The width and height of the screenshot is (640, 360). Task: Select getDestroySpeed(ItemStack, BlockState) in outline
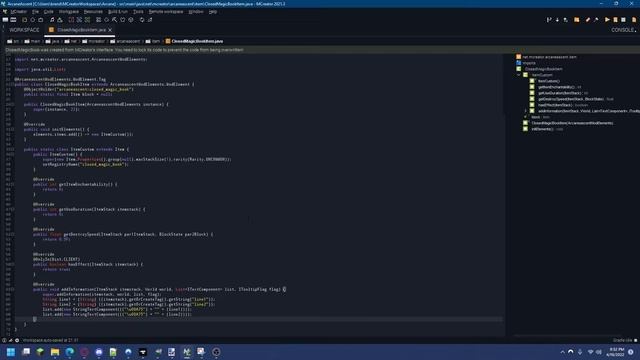pyautogui.click(x=571, y=99)
